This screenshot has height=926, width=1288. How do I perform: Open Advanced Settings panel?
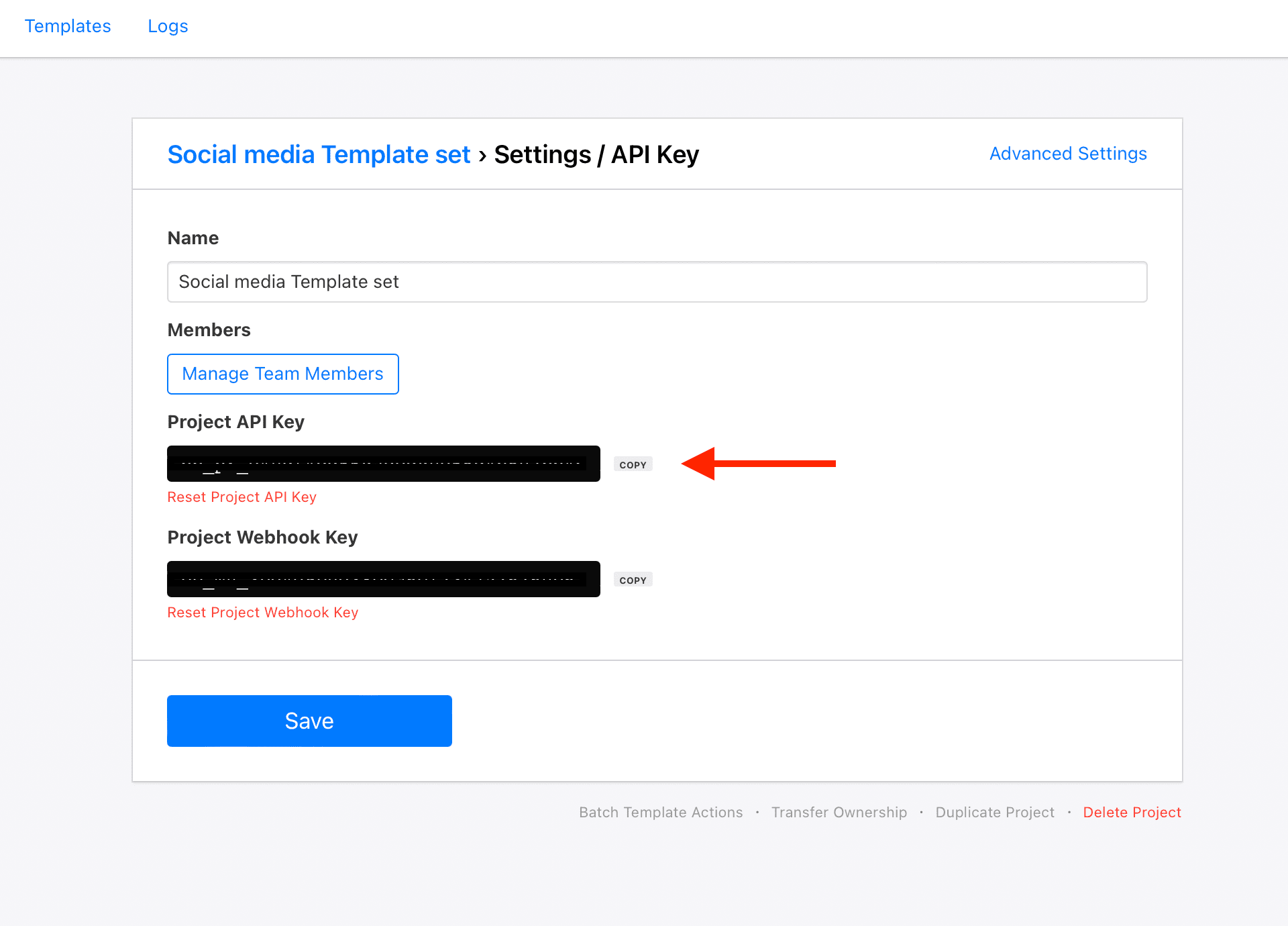(x=1068, y=153)
